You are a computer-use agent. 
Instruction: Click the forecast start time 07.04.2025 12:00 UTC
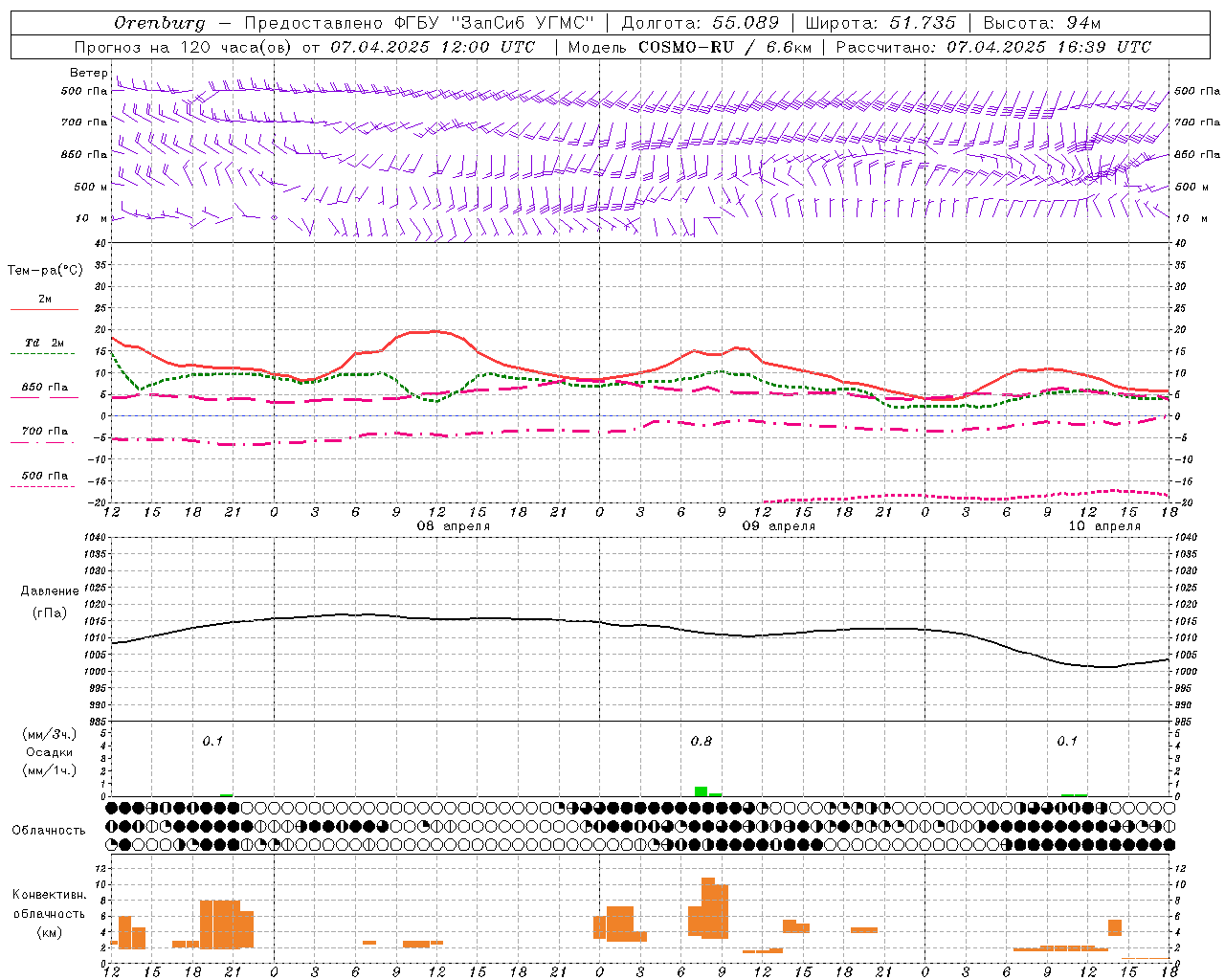(433, 46)
